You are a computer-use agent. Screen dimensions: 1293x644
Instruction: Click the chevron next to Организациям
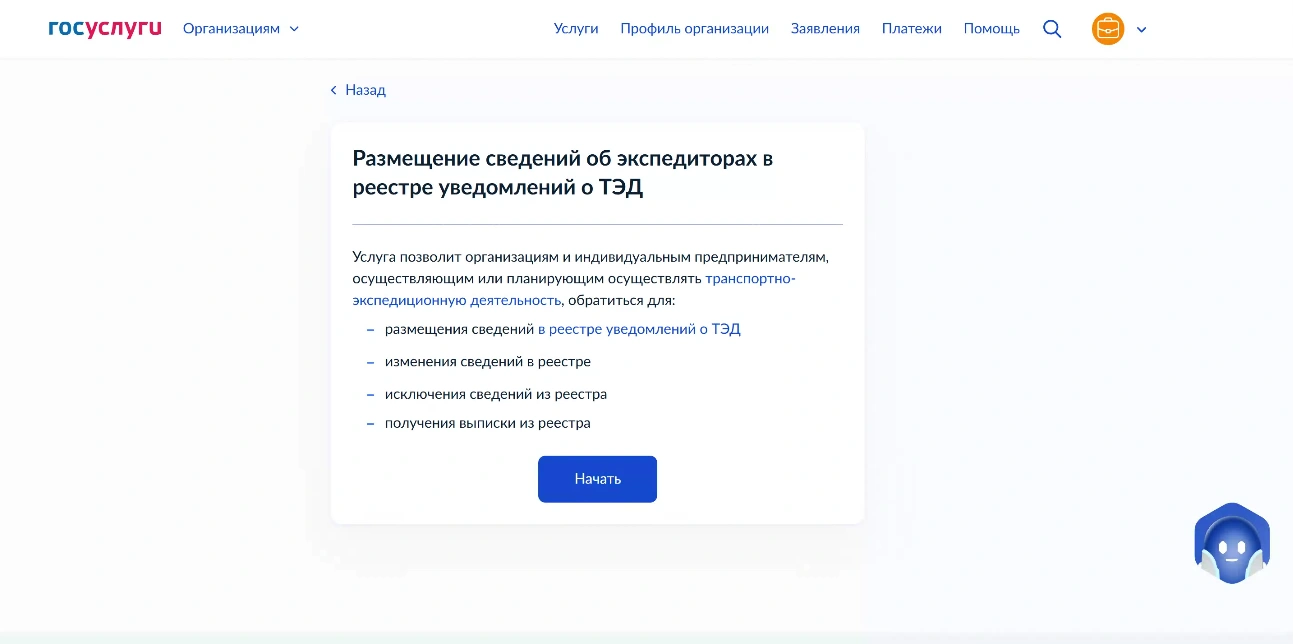(294, 29)
